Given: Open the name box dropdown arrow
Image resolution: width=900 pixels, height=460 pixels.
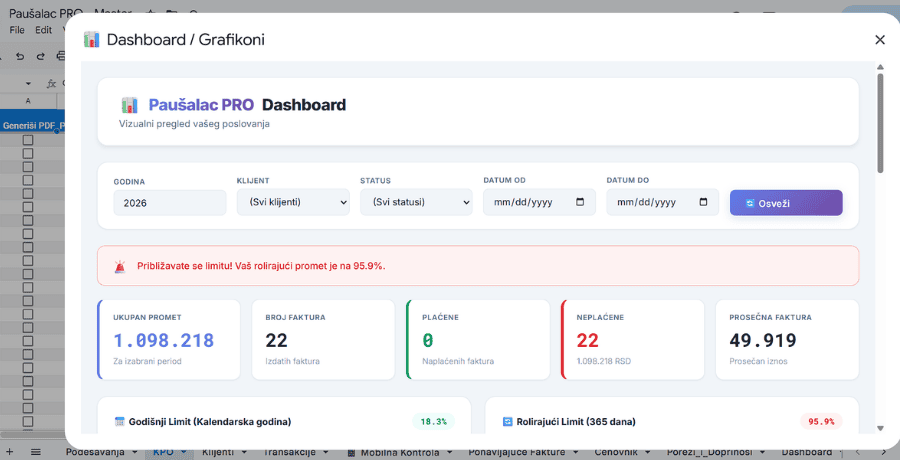Looking at the screenshot, I should [28, 84].
